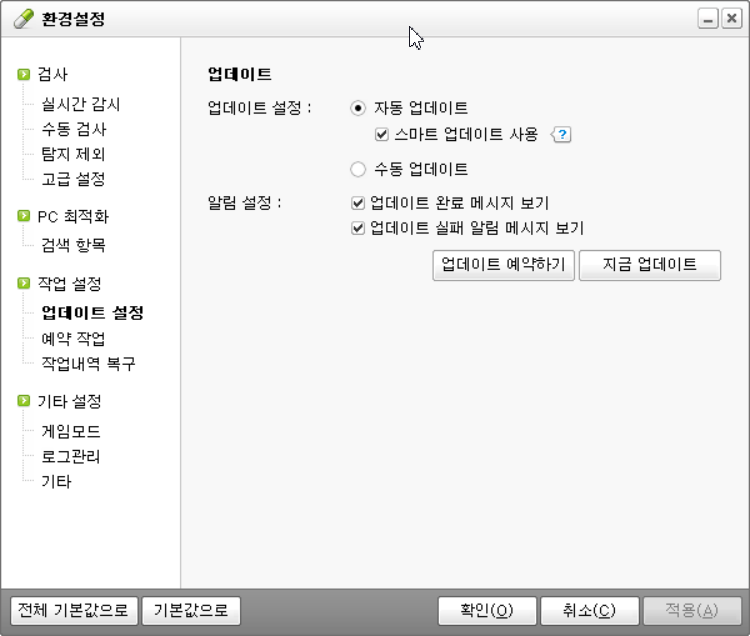
Task: Cancel changes with 취소(C)
Action: pyautogui.click(x=589, y=611)
